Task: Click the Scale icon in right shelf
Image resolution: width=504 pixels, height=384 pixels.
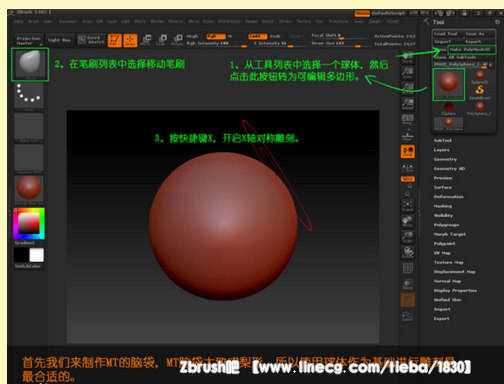Action: (x=407, y=237)
